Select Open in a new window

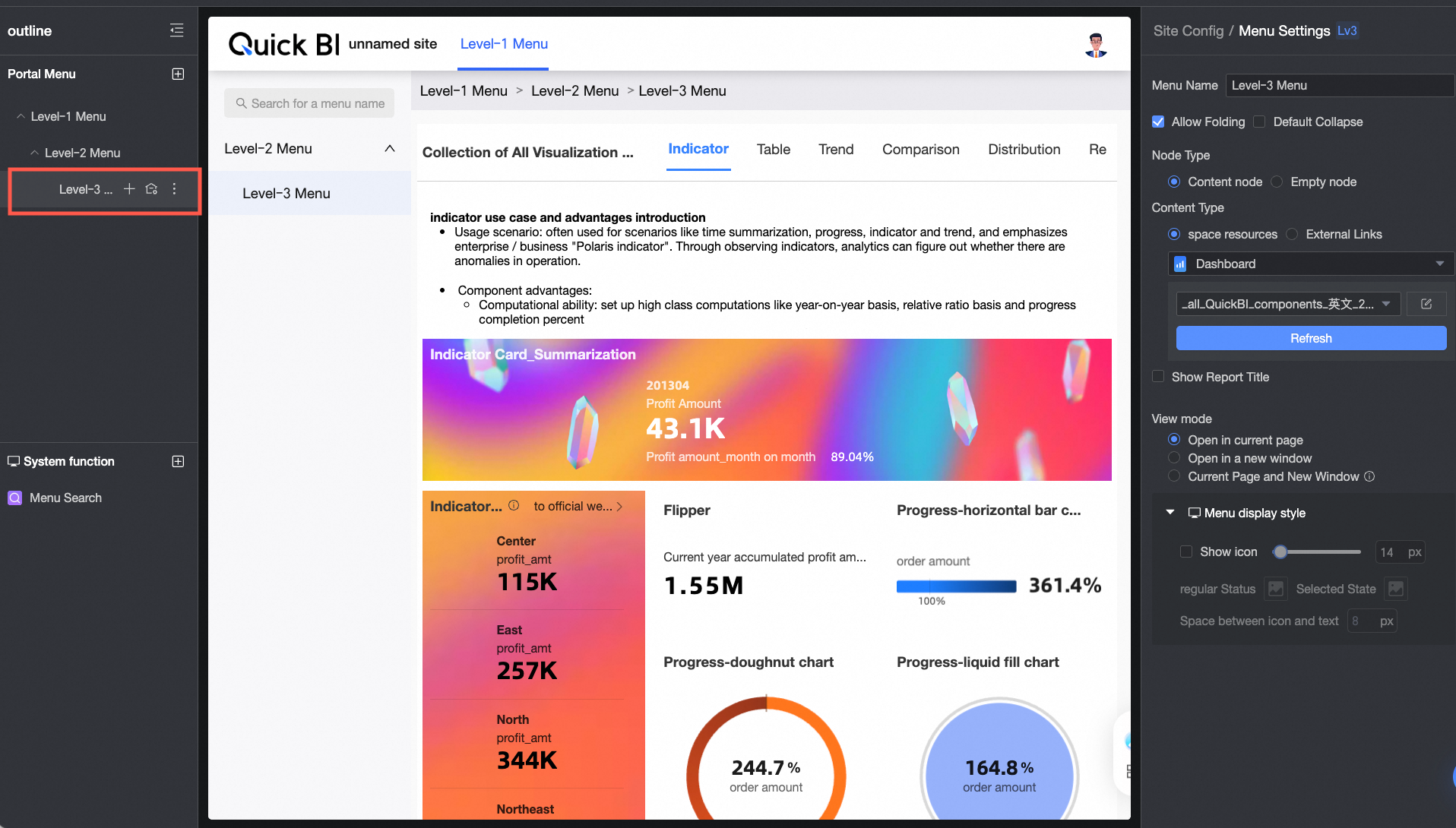[1174, 458]
